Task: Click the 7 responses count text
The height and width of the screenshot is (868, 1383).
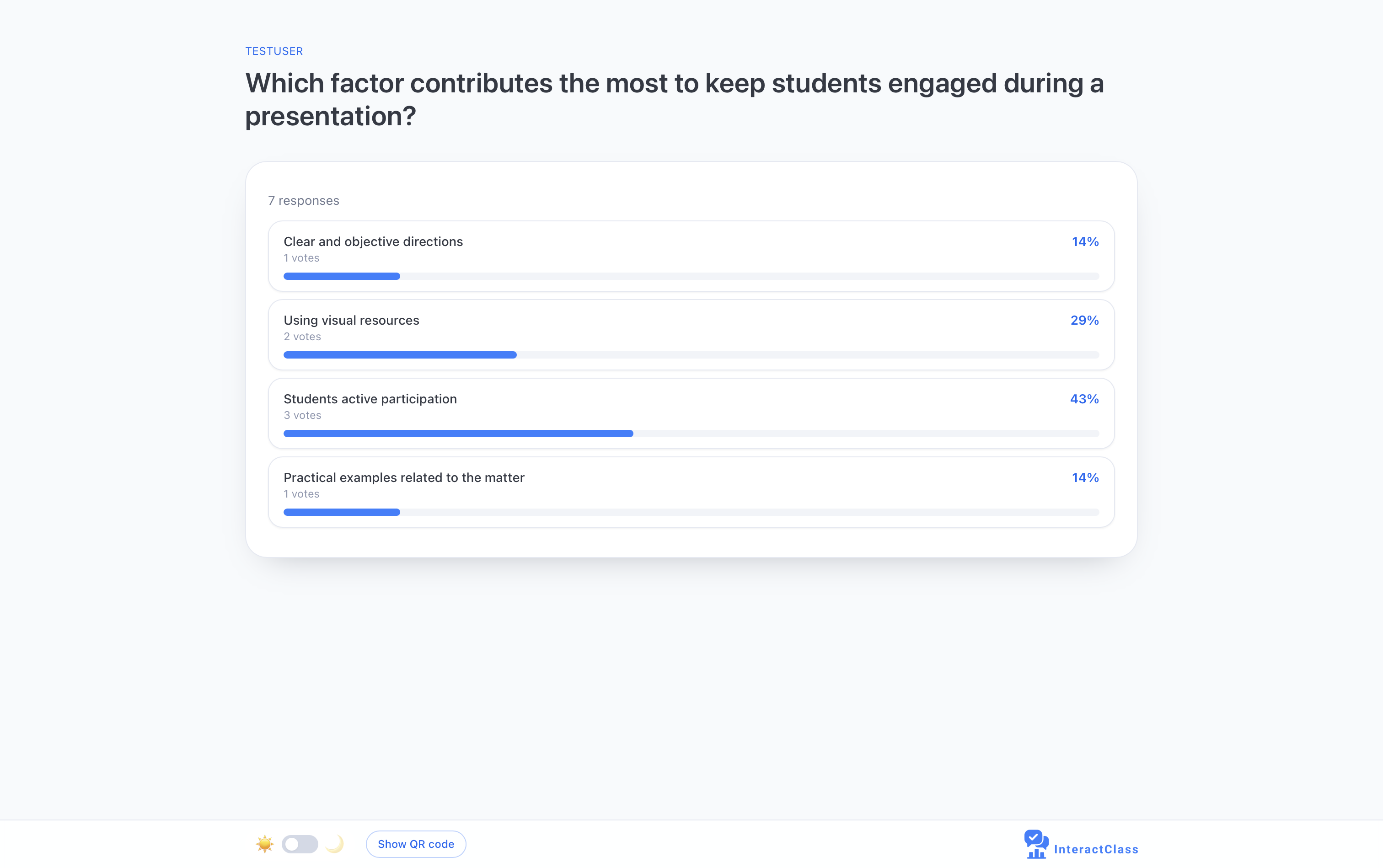Action: point(304,200)
